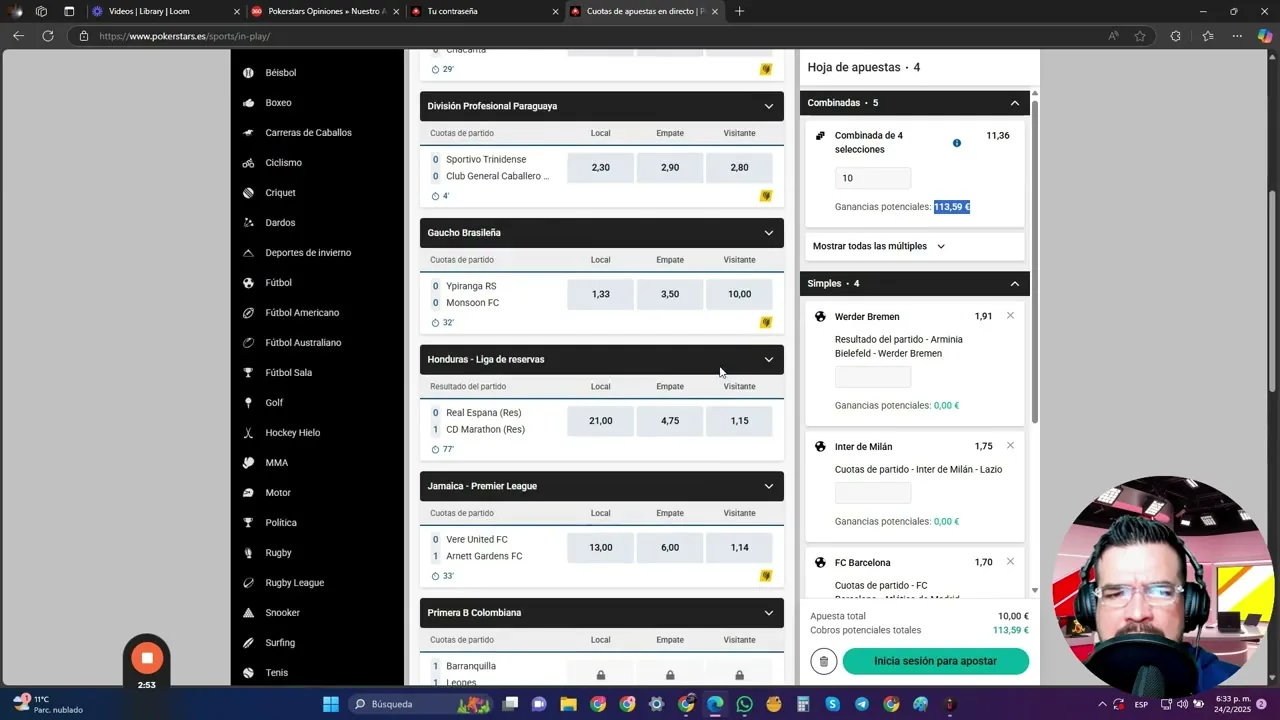The width and height of the screenshot is (1280, 720).
Task: Switch to the Pokerstars Opiniones browser tab
Action: coord(325,12)
